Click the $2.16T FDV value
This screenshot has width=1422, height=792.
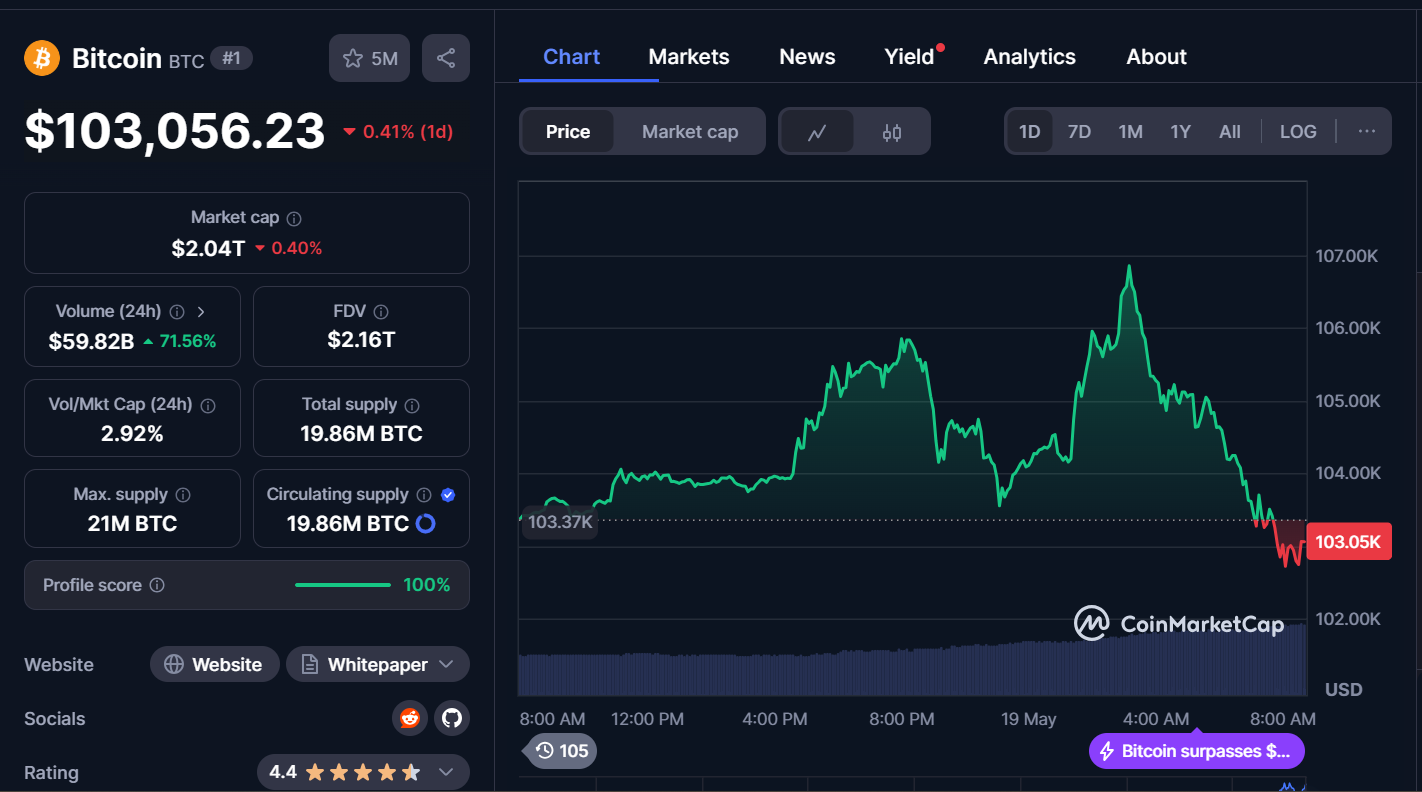361,340
